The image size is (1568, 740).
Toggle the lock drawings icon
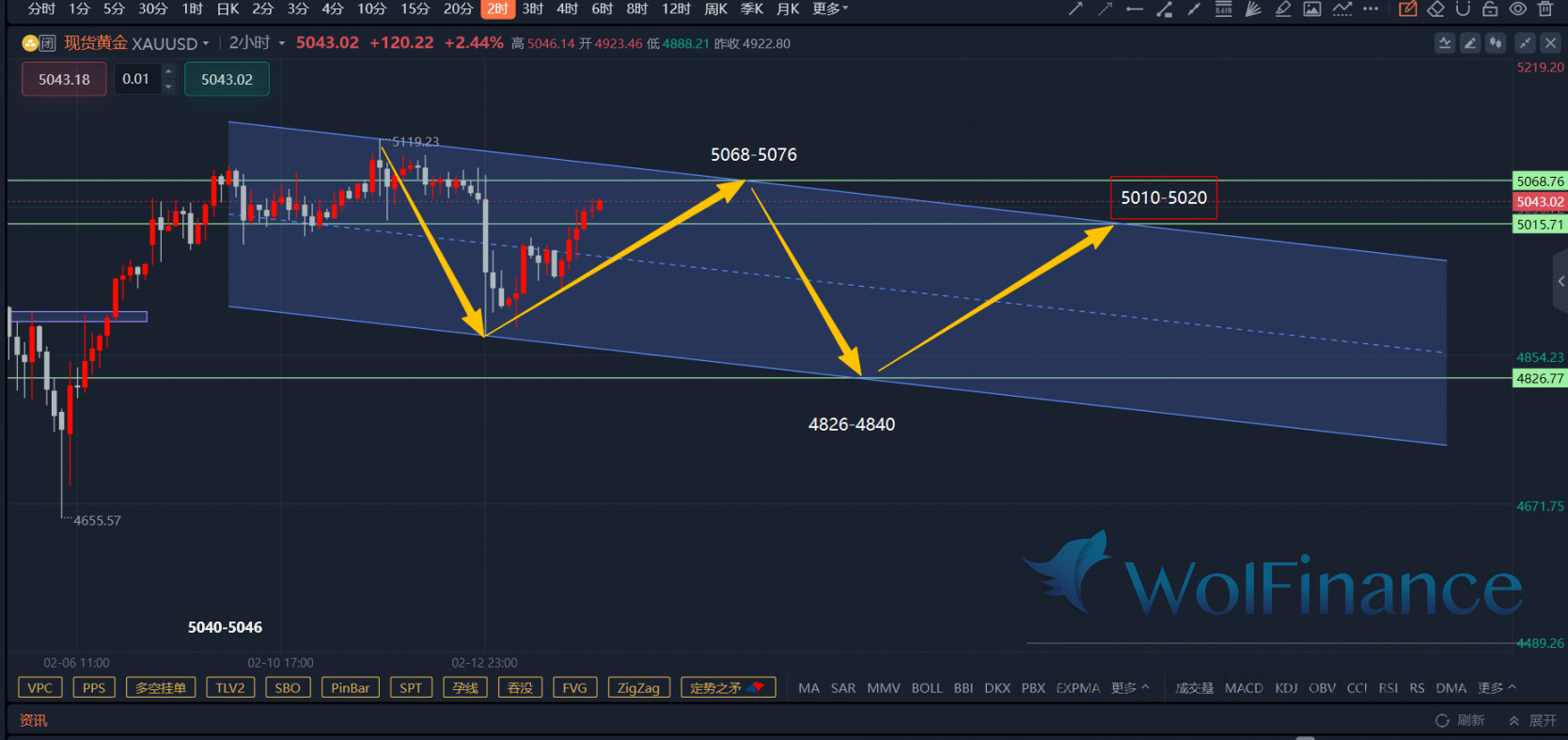(1490, 9)
